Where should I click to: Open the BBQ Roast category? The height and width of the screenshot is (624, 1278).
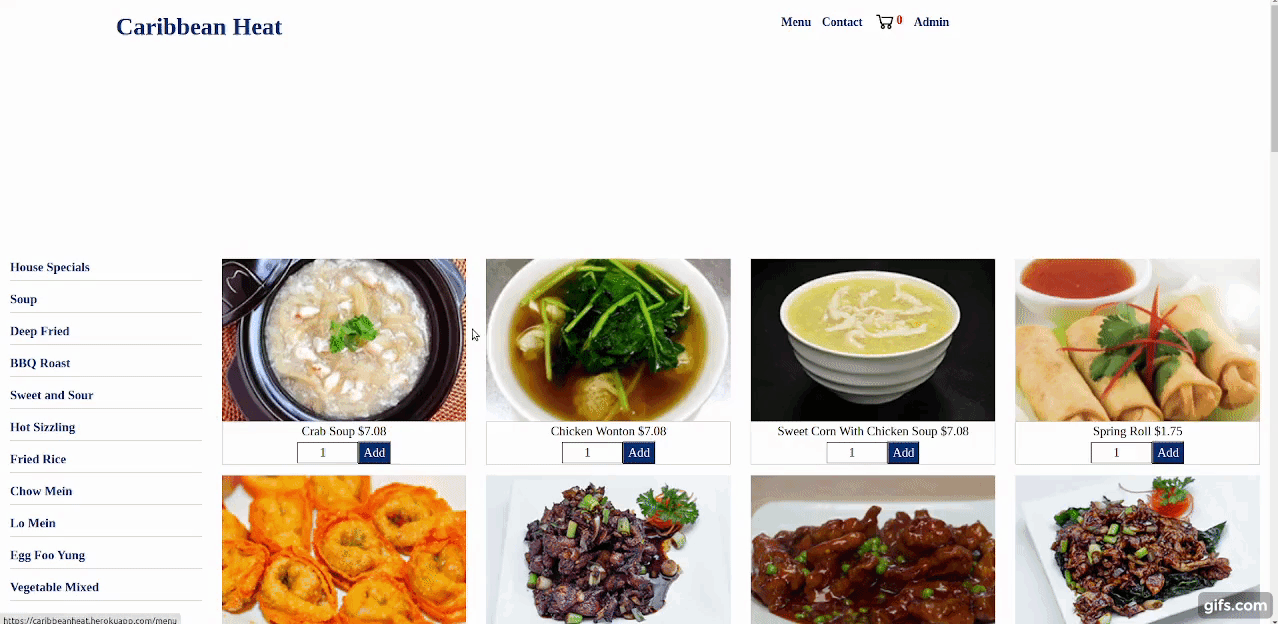point(40,363)
